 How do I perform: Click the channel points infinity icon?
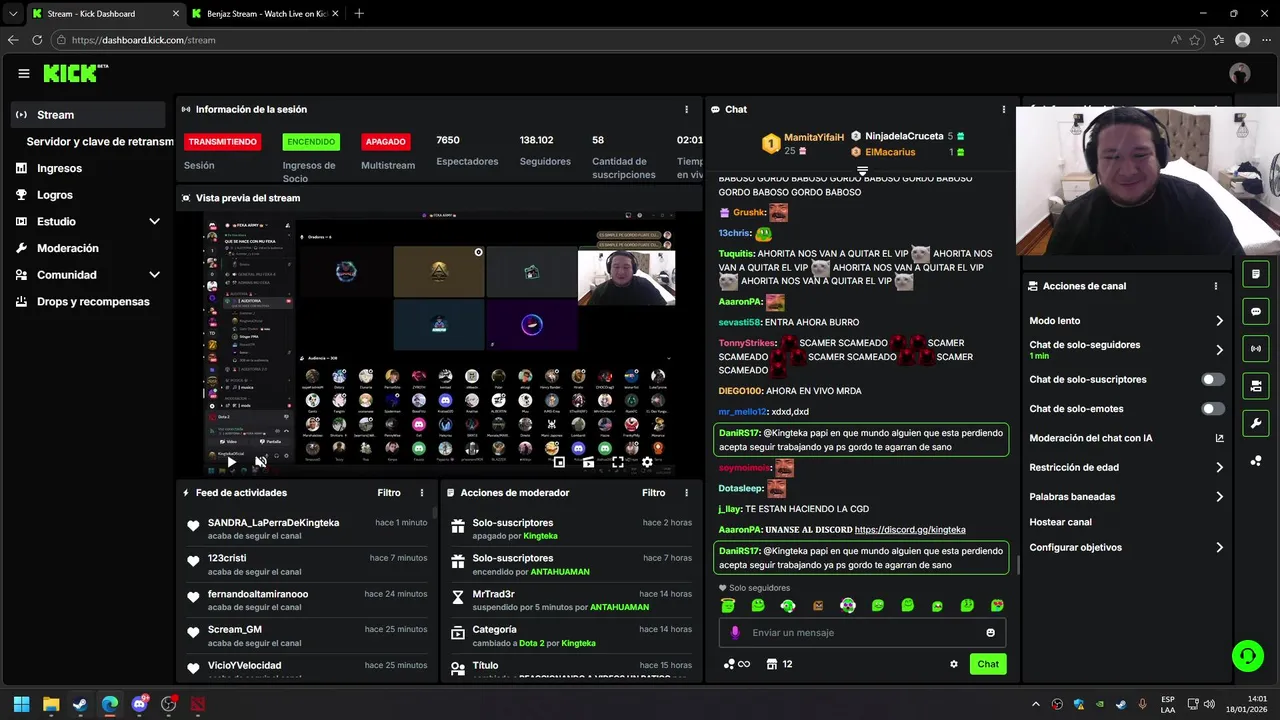tap(736, 664)
